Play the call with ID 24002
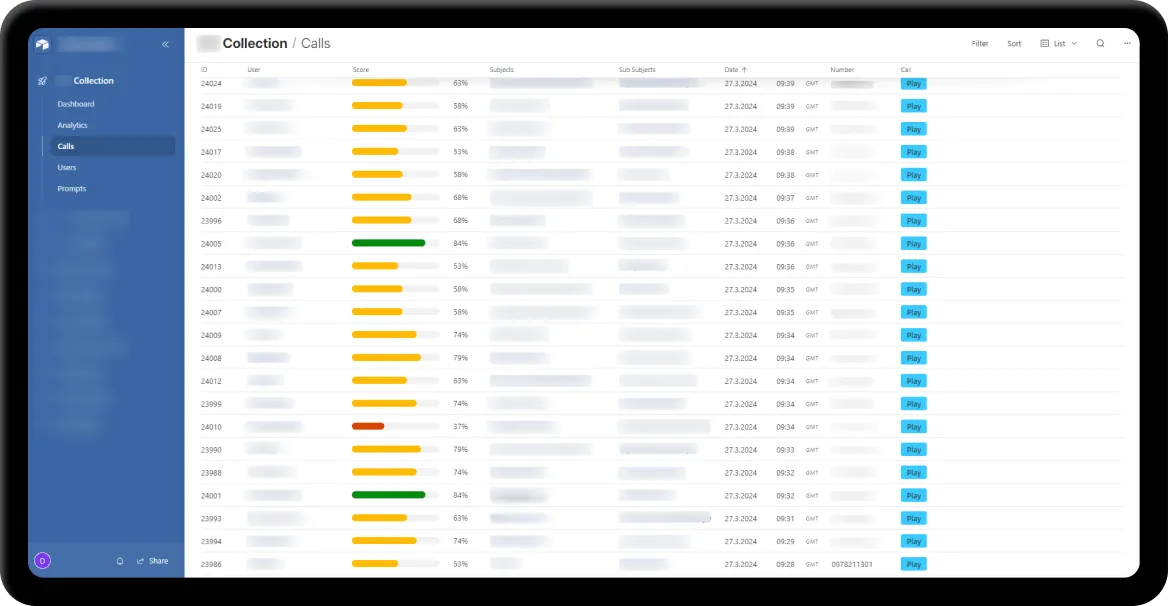Viewport: 1168px width, 606px height. (914, 198)
